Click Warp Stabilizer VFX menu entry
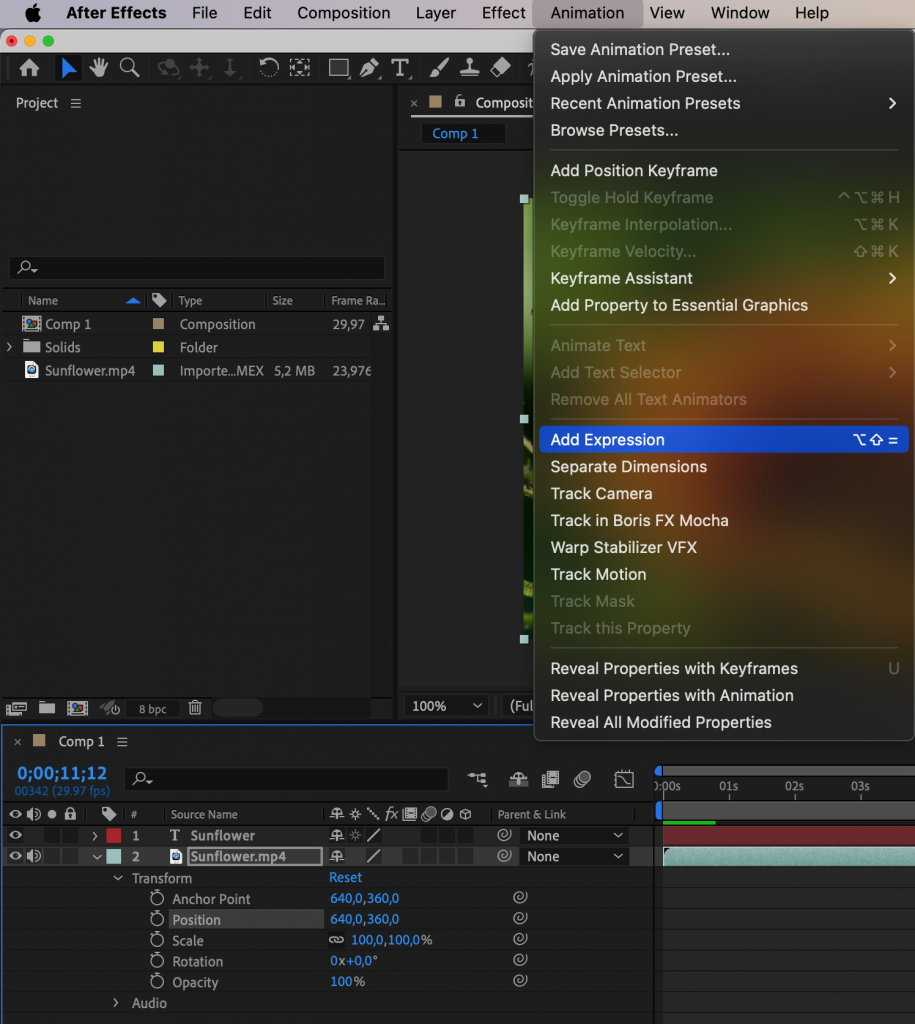Screen dimensions: 915x1024 [x=623, y=547]
